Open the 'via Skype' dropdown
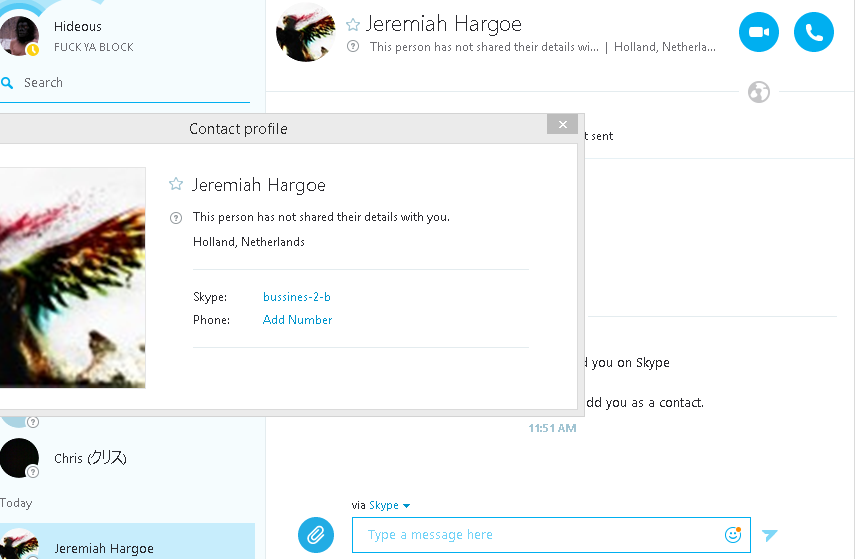Viewport: 855px width, 559px height. [x=389, y=506]
